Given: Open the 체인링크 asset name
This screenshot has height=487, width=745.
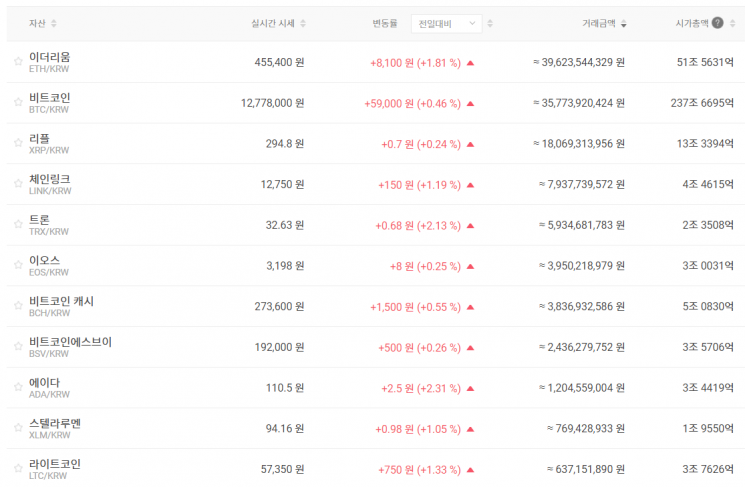Looking at the screenshot, I should tap(49, 179).
